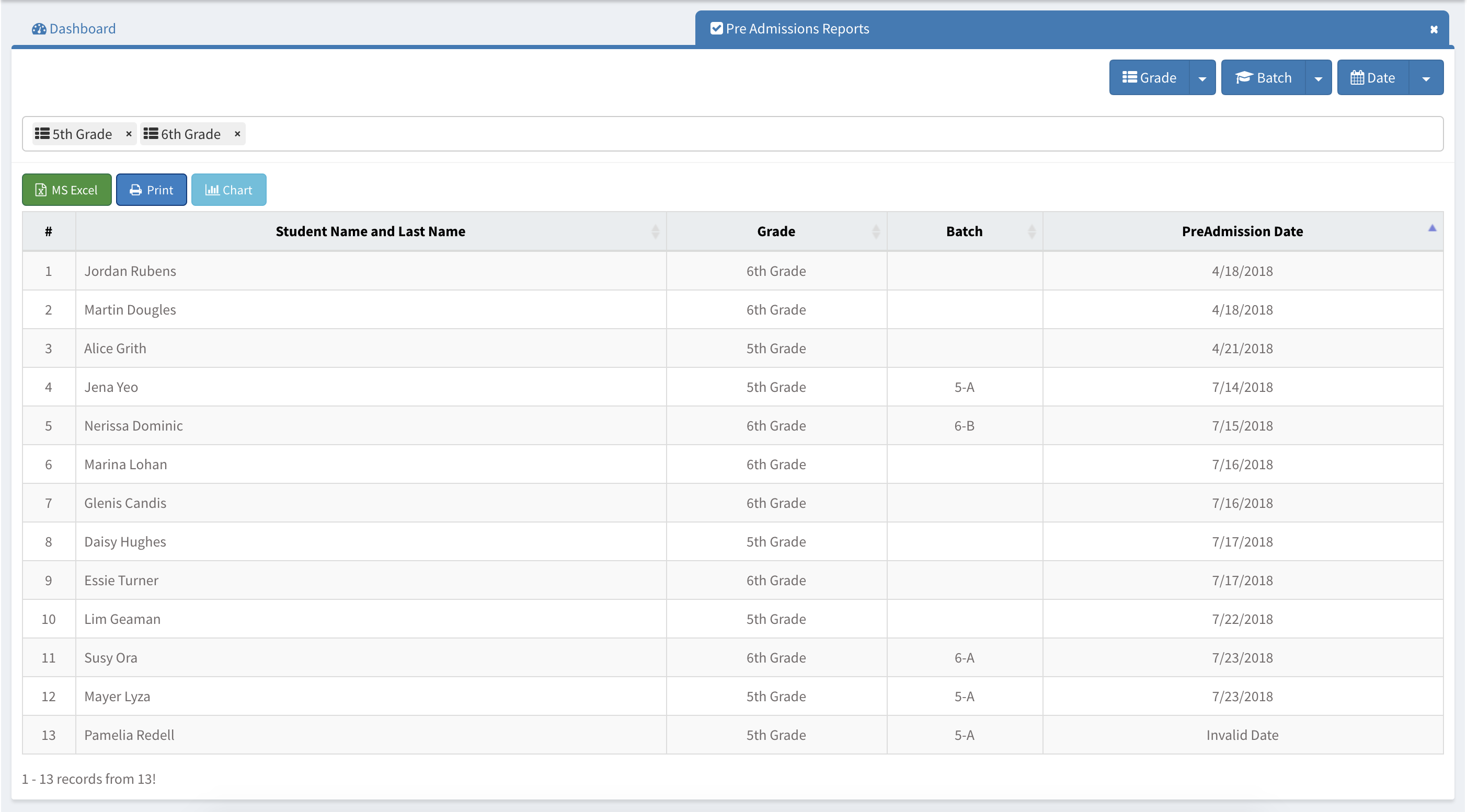Screen dimensions: 1467x812
Task: Click the checkmark icon on Pre Admissions Reports
Action: click(716, 28)
